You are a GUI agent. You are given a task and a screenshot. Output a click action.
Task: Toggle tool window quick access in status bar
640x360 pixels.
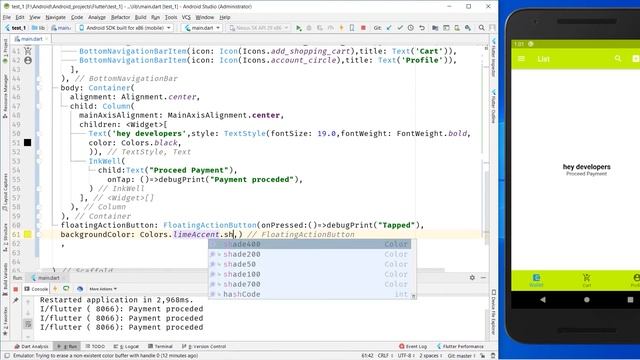point(7,356)
